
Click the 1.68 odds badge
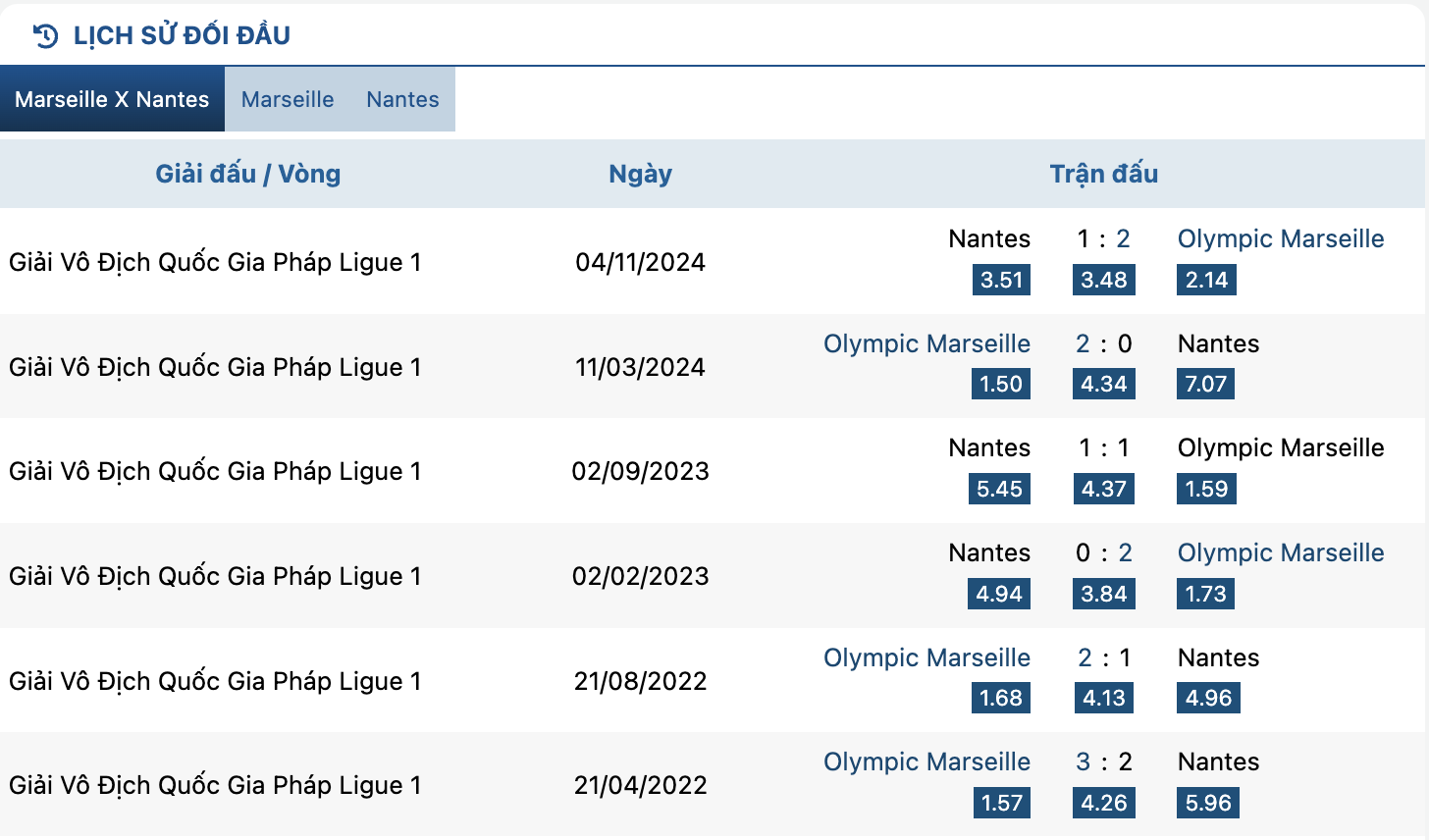(x=1001, y=698)
